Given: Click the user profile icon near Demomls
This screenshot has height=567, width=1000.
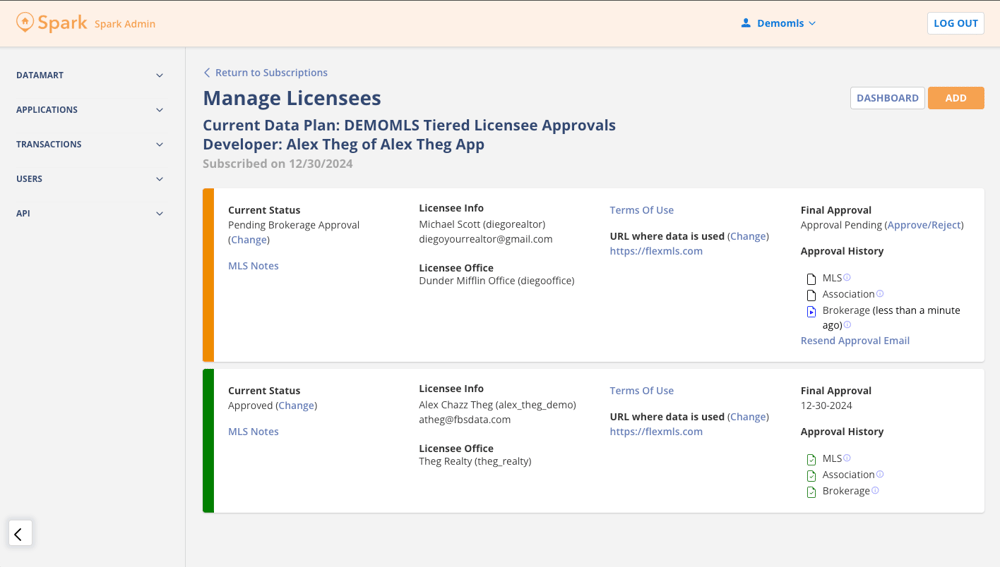Looking at the screenshot, I should tap(746, 23).
